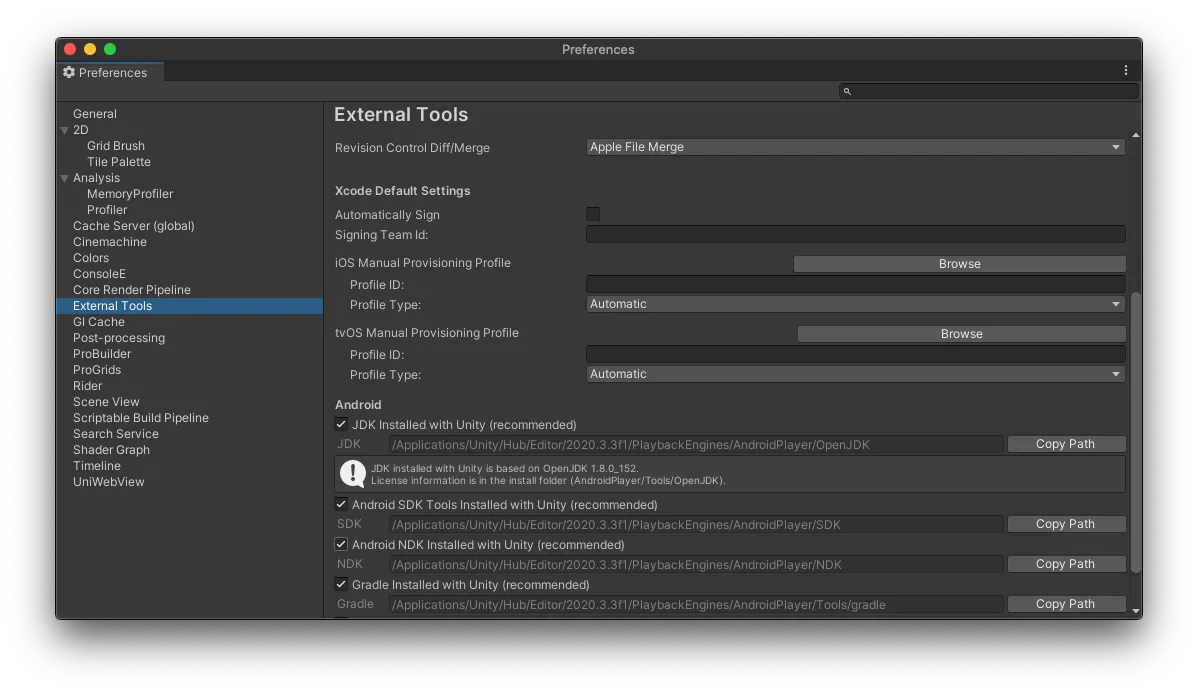Viewport: 1198px width, 693px height.
Task: Click the scrollbar down arrow
Action: tap(1135, 611)
